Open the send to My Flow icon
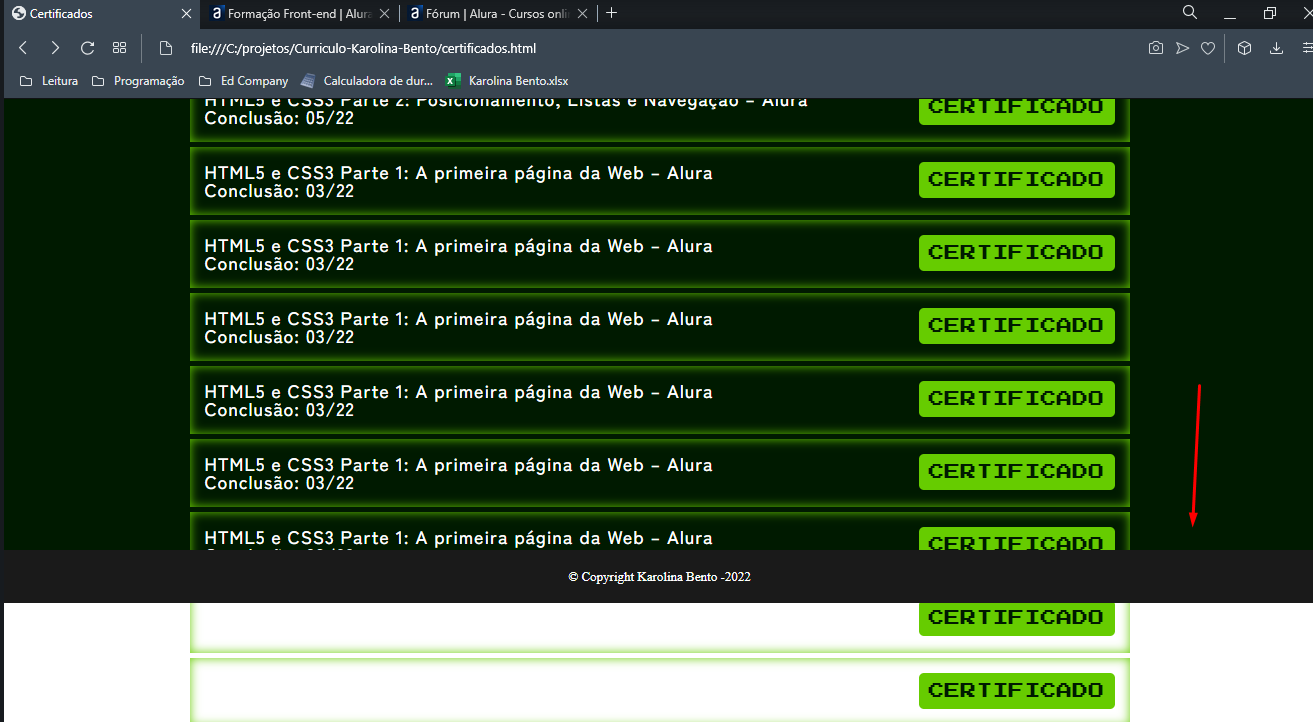This screenshot has height=722, width=1313. tap(1182, 48)
